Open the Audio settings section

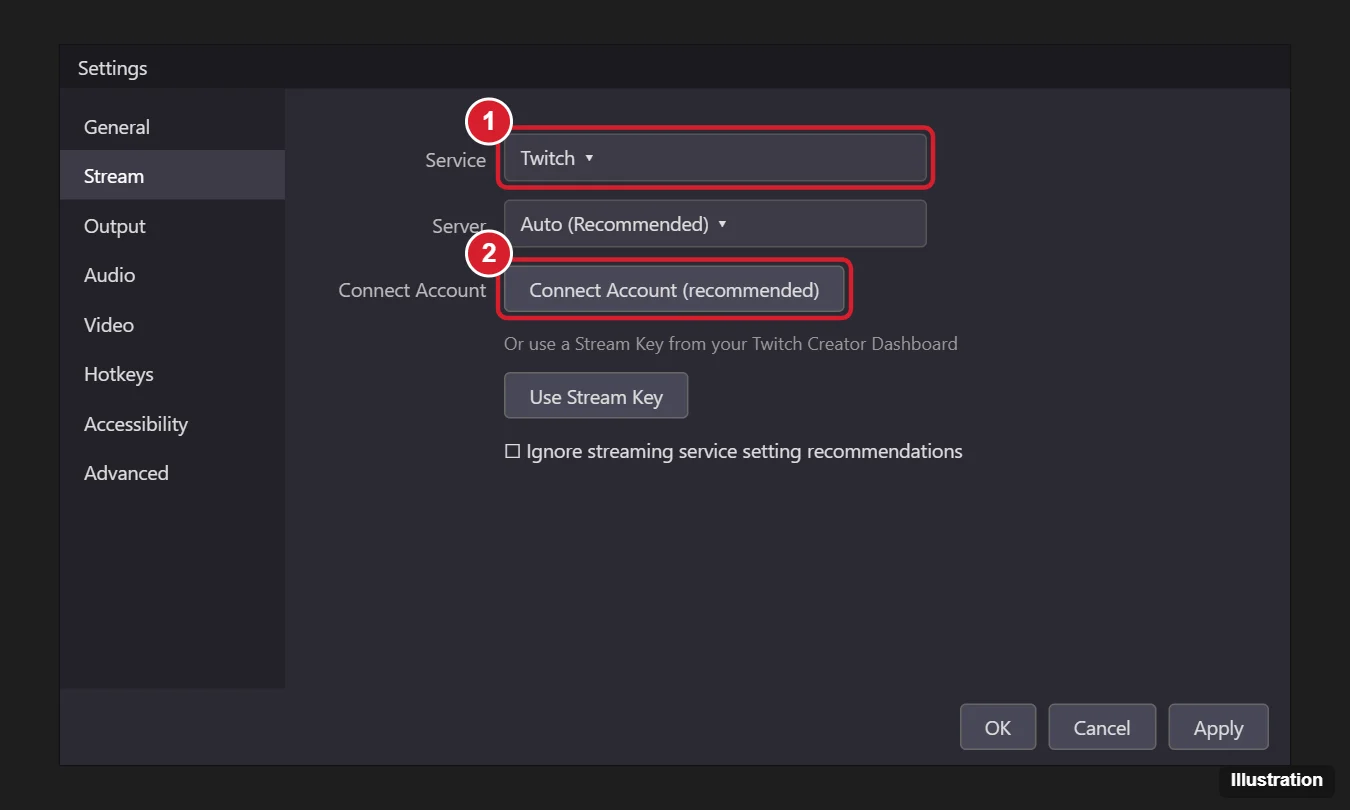[172, 275]
